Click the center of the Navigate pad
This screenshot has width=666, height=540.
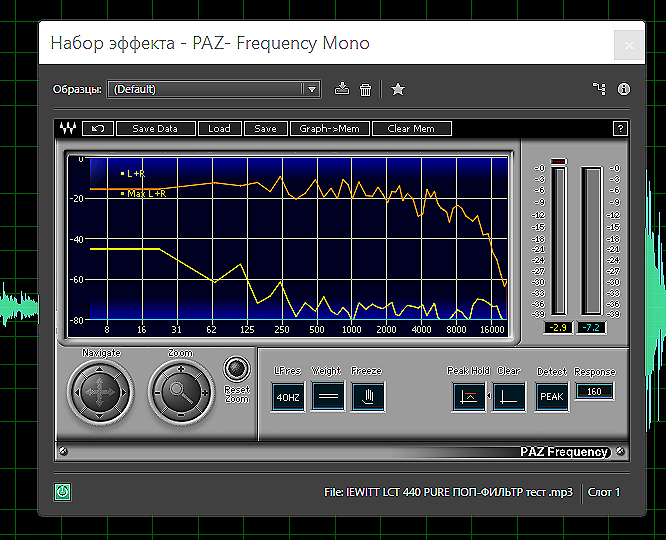pyautogui.click(x=99, y=392)
